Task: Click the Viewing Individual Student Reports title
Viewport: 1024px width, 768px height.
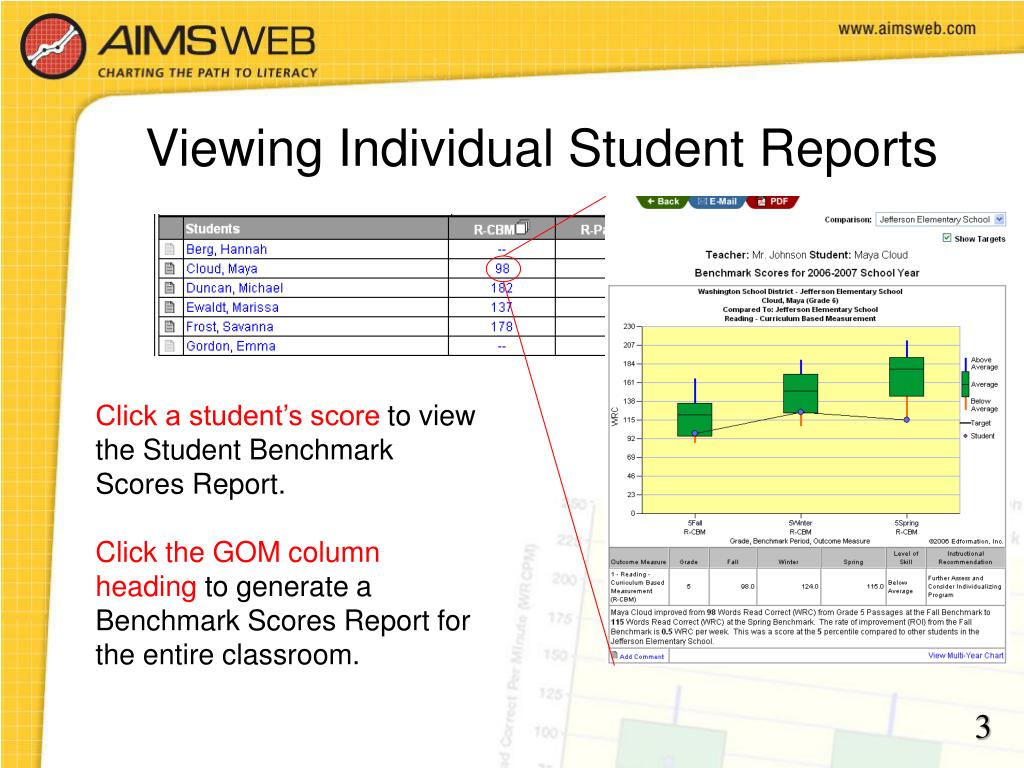Action: click(541, 148)
